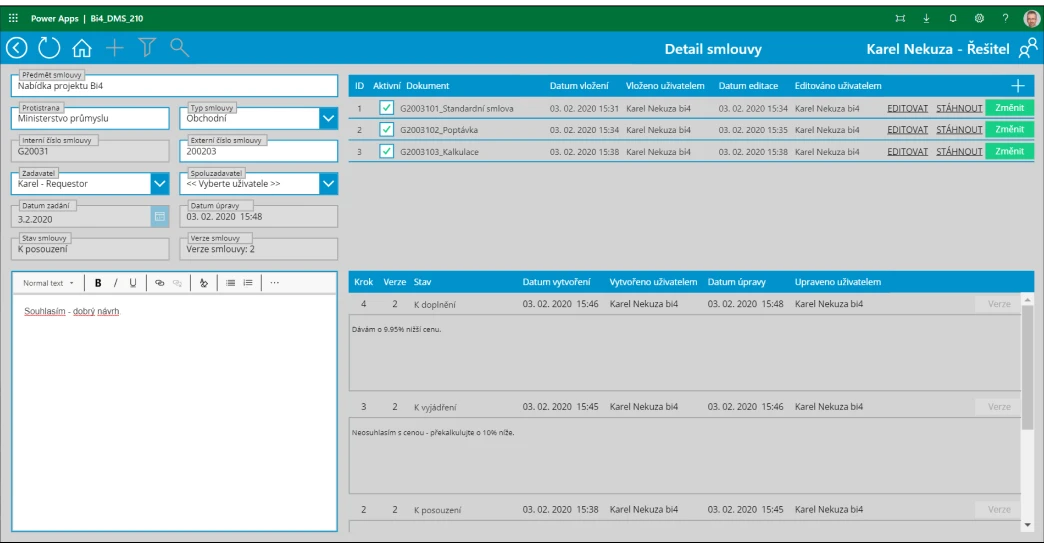Image resolution: width=1044 pixels, height=548 pixels.
Task: Go to home screen icon
Action: pos(82,47)
